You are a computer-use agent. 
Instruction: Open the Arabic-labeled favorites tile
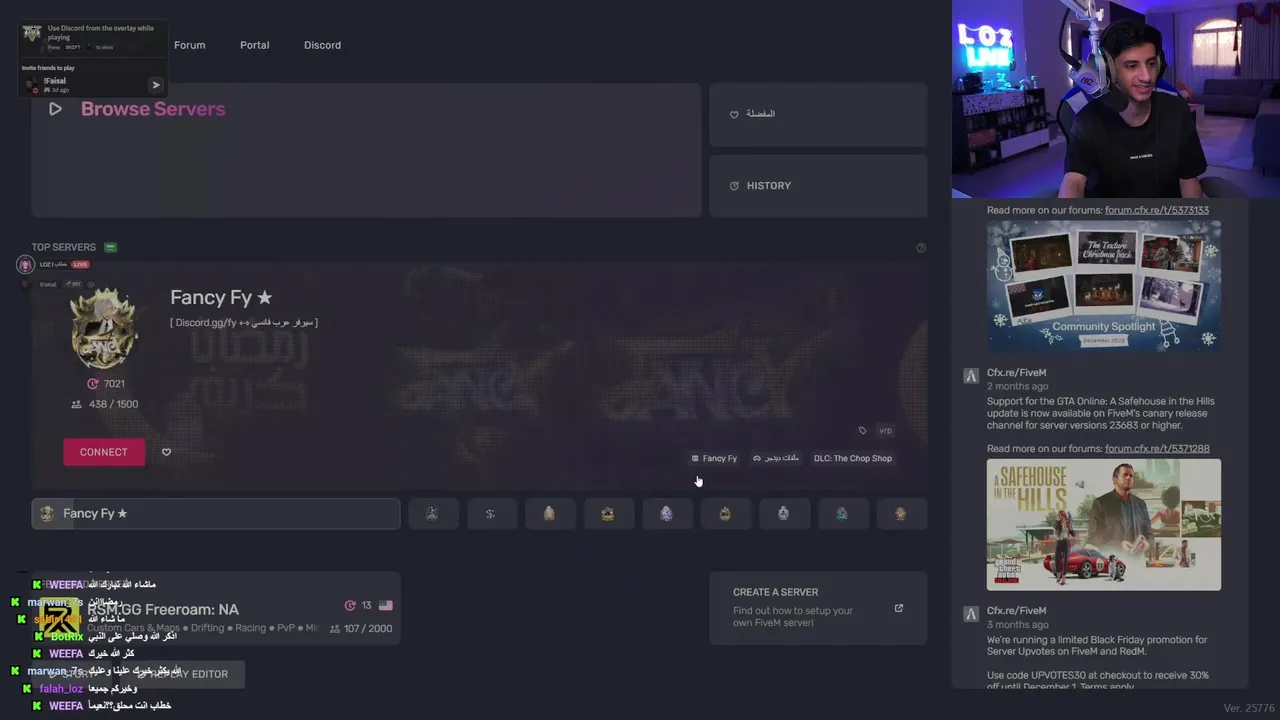(818, 114)
